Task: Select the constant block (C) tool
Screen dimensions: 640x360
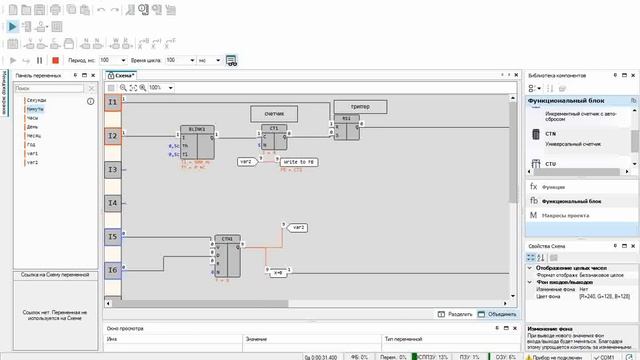Action: 55,43
